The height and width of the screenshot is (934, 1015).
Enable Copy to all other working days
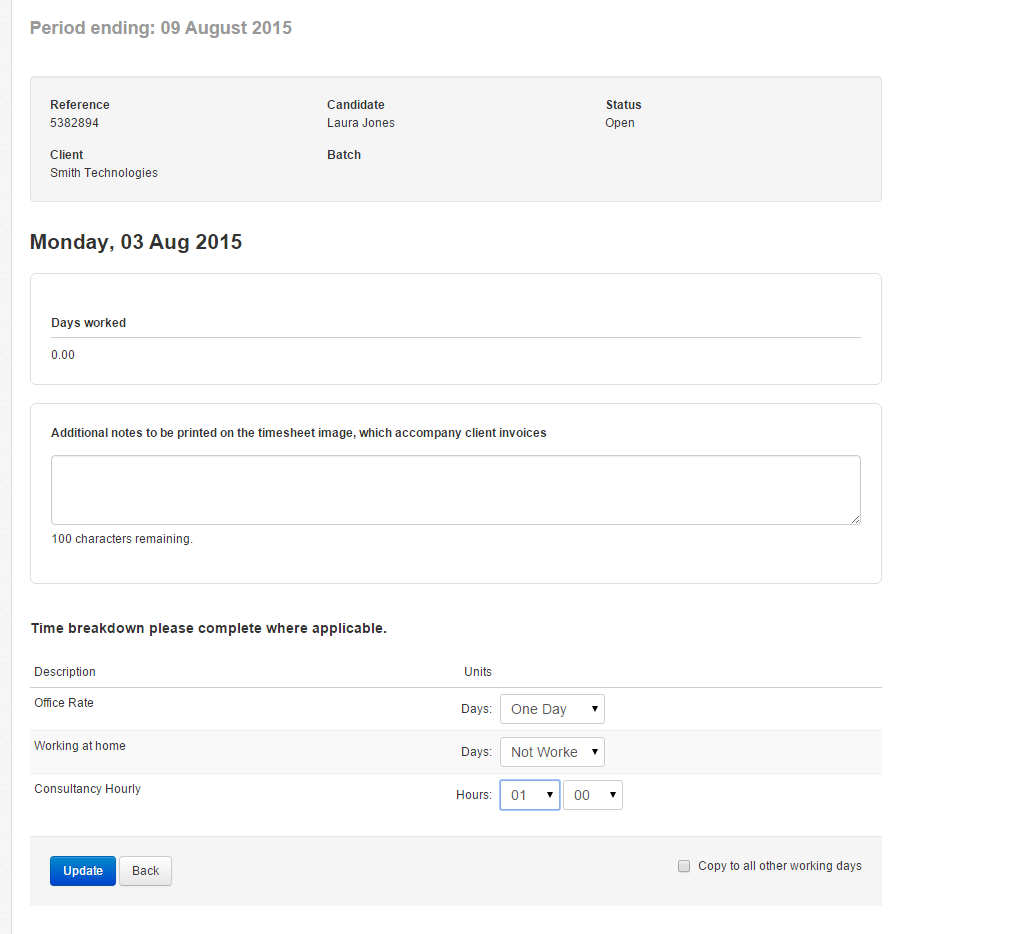point(684,866)
